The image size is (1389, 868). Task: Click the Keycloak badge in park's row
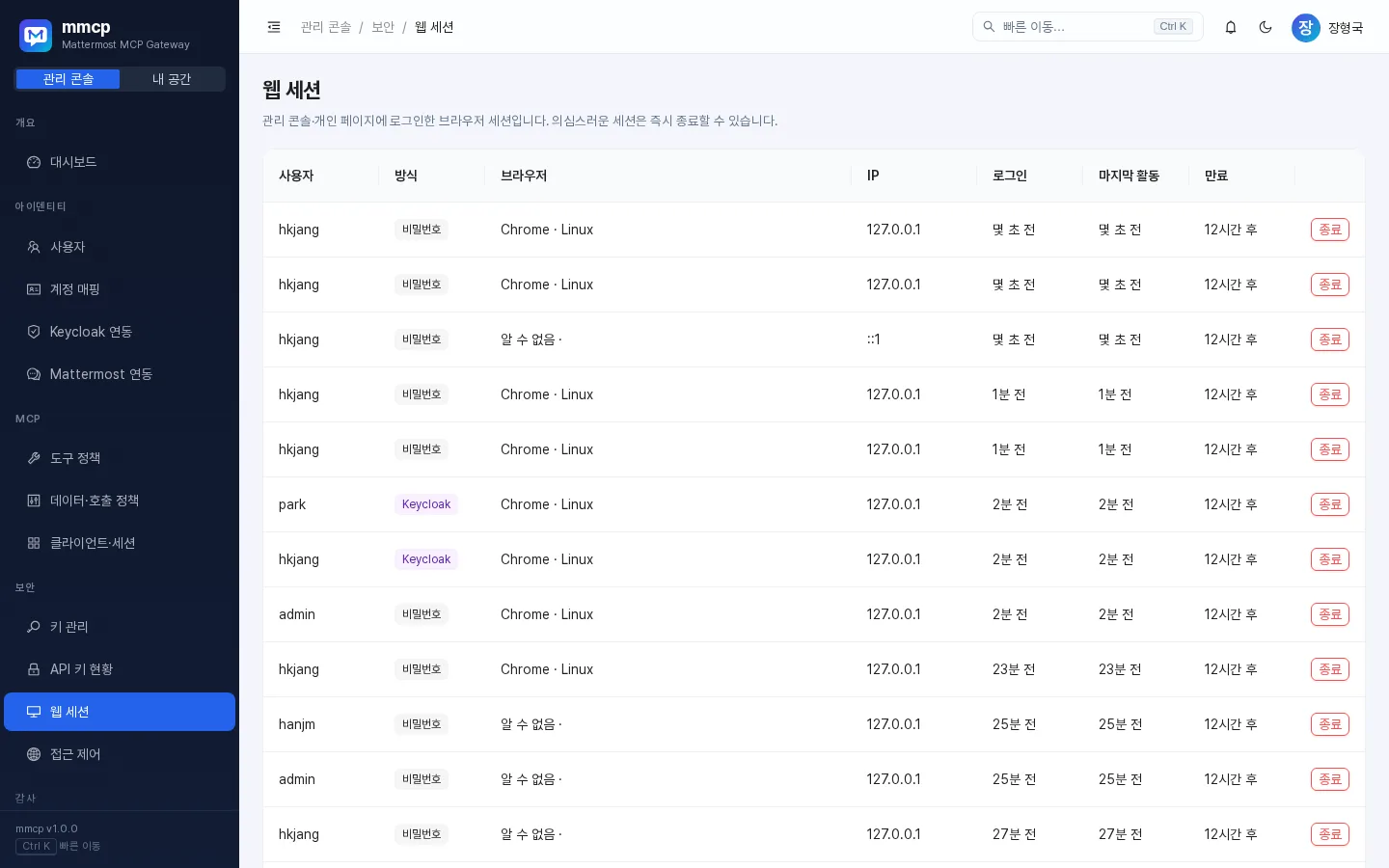click(x=426, y=504)
